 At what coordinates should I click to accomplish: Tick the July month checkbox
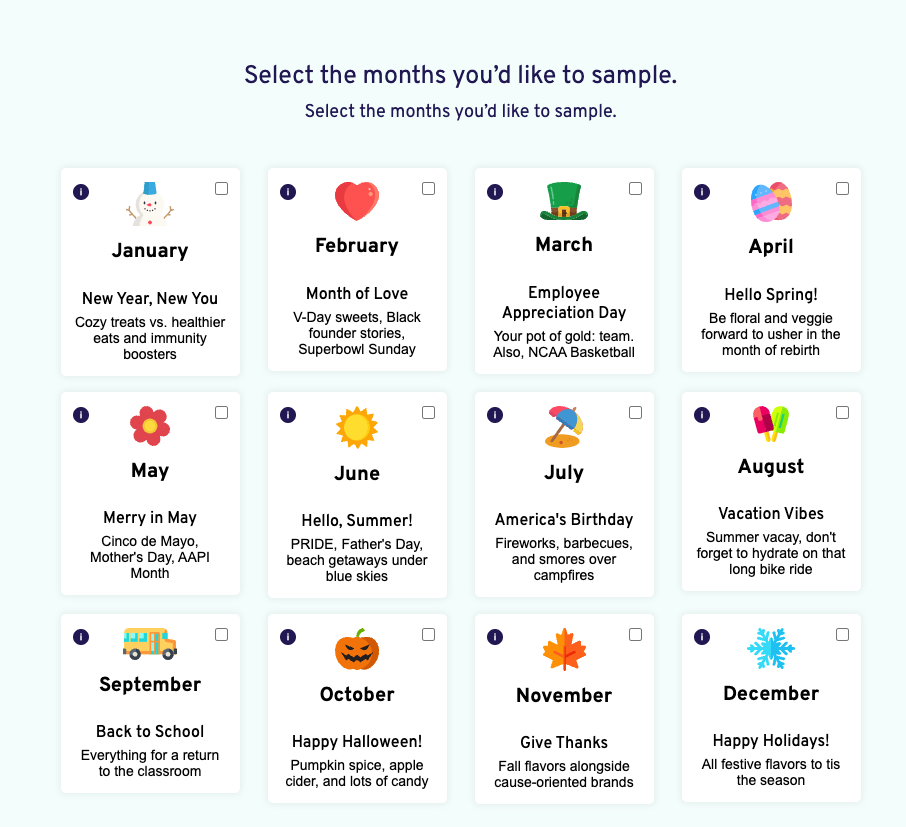tap(635, 412)
